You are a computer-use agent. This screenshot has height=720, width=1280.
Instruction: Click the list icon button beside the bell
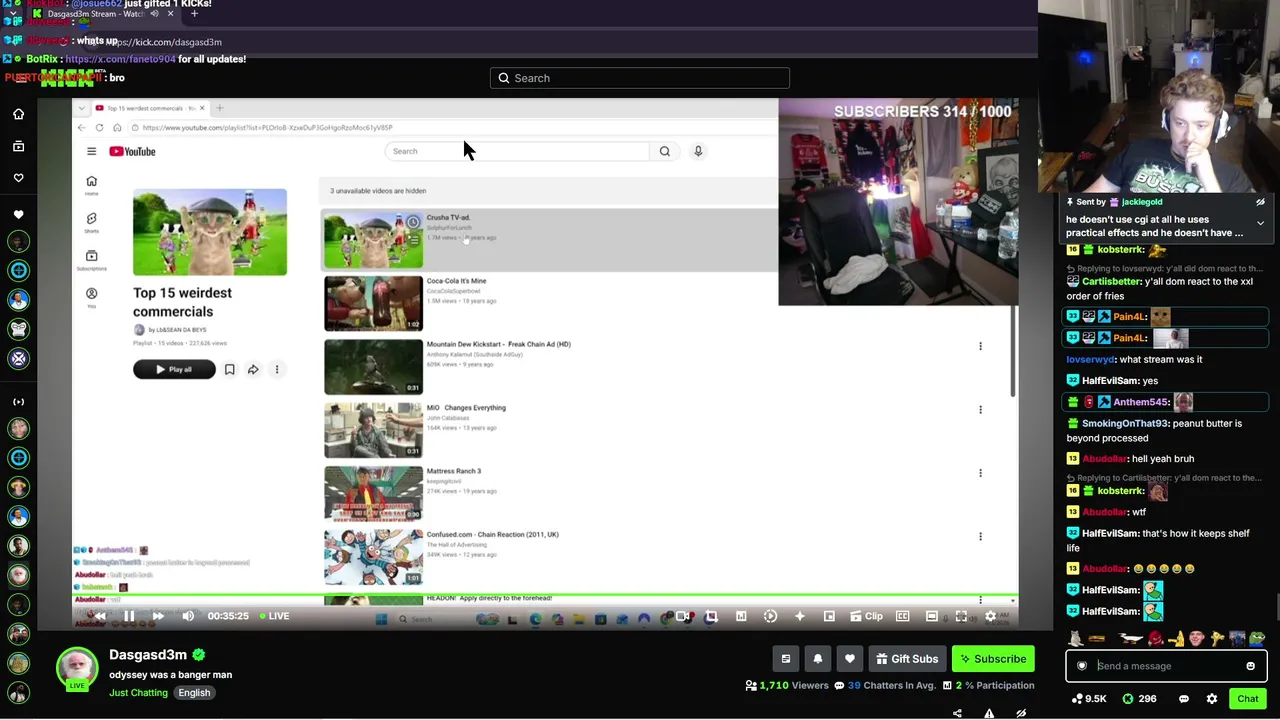(x=786, y=659)
